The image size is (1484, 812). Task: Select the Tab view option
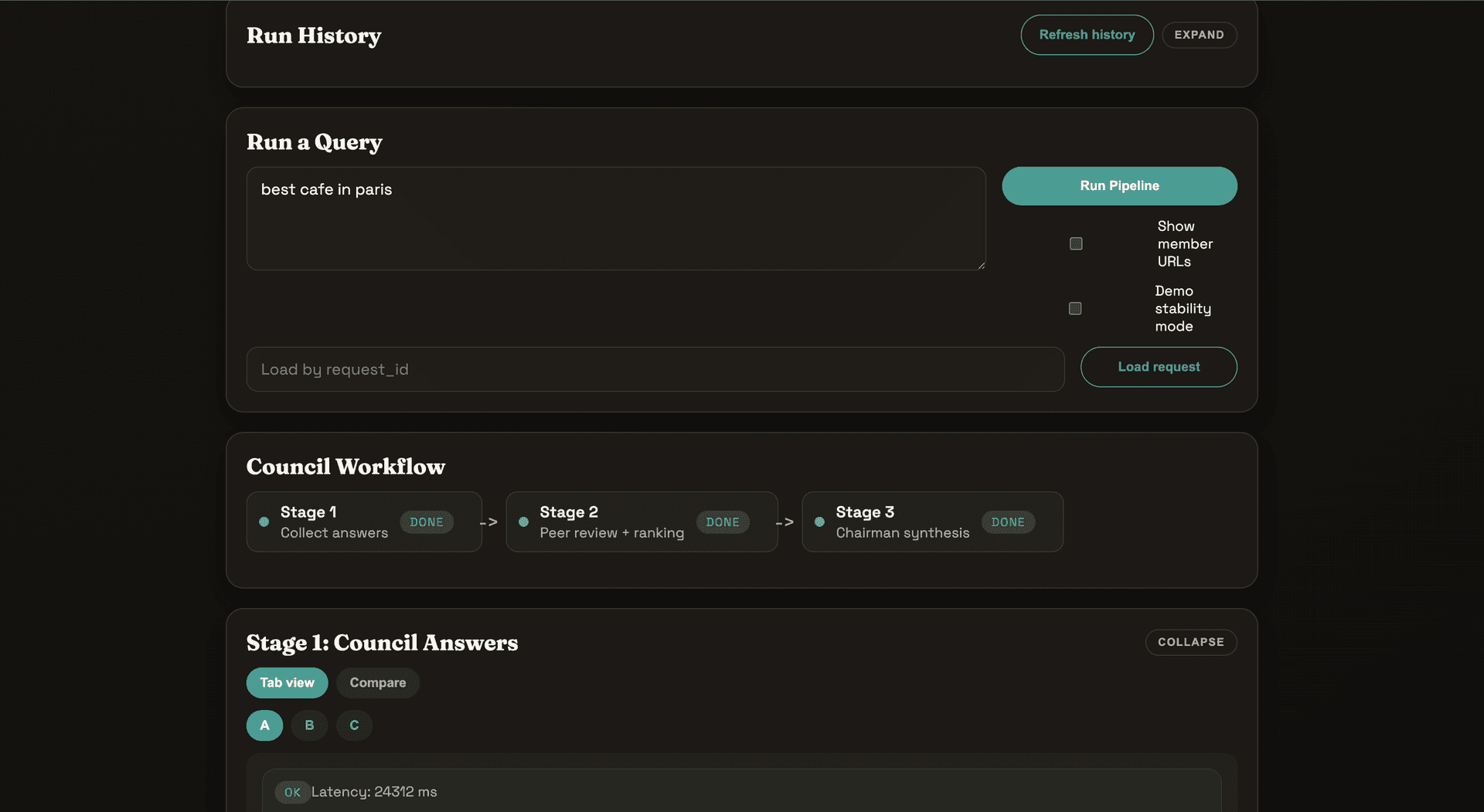point(287,682)
